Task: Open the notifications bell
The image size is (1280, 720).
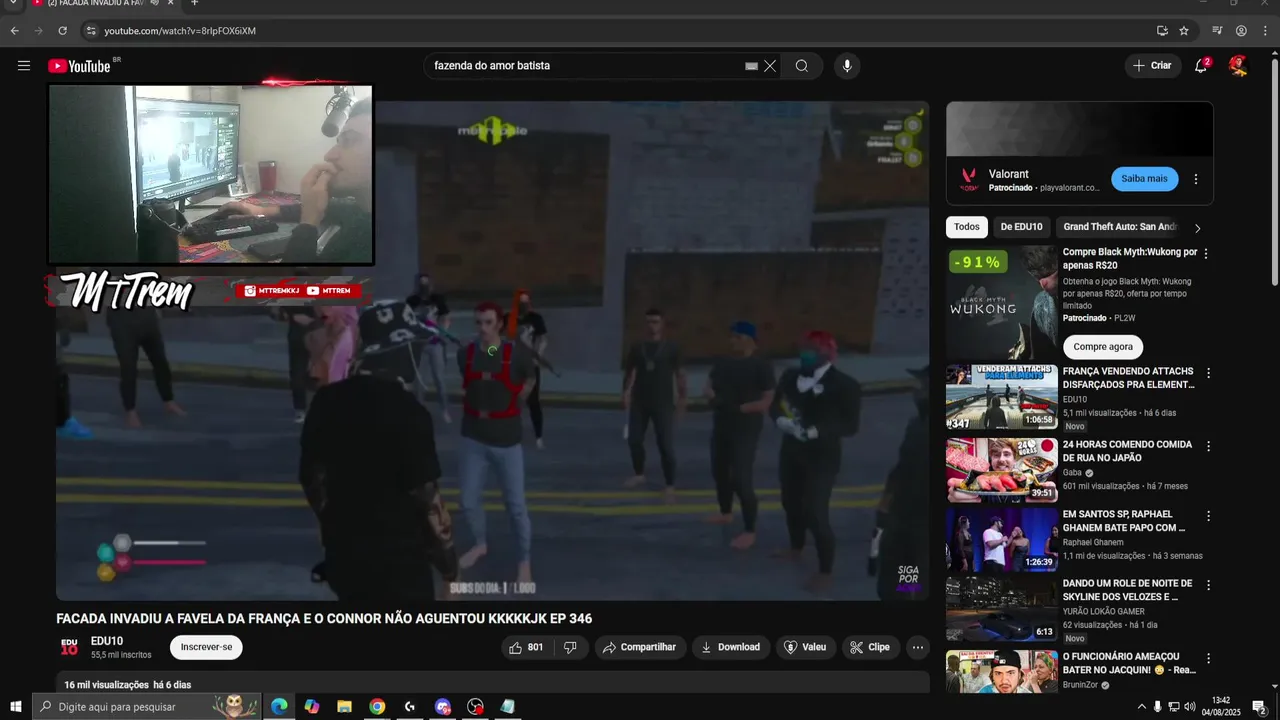Action: coord(1201,66)
